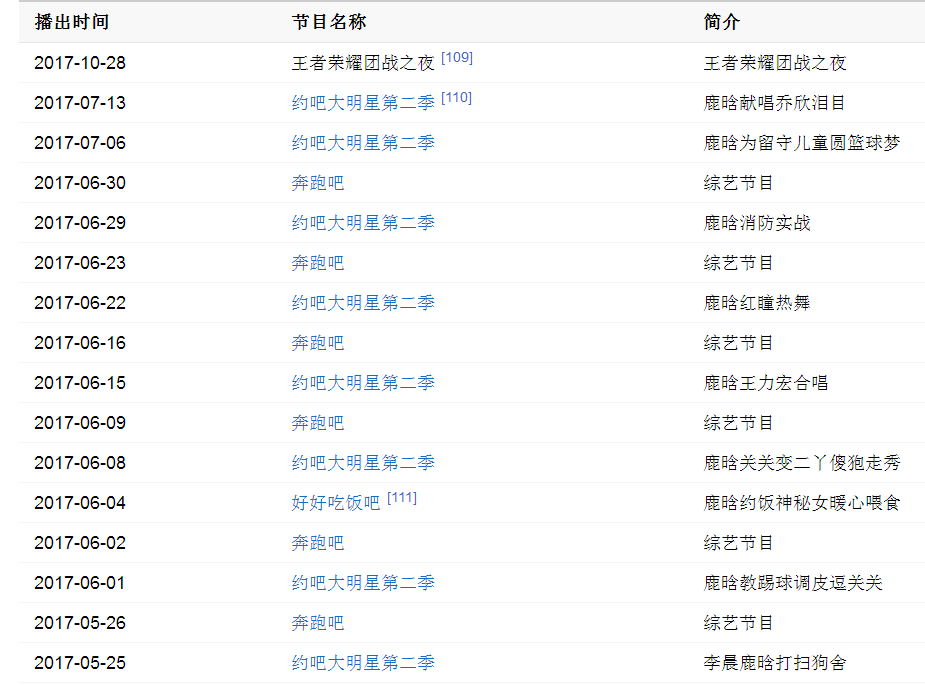Image resolution: width=925 pixels, height=685 pixels.
Task: Open 约吧大明星第二季 link in 2017-06-22 row
Action: point(363,303)
